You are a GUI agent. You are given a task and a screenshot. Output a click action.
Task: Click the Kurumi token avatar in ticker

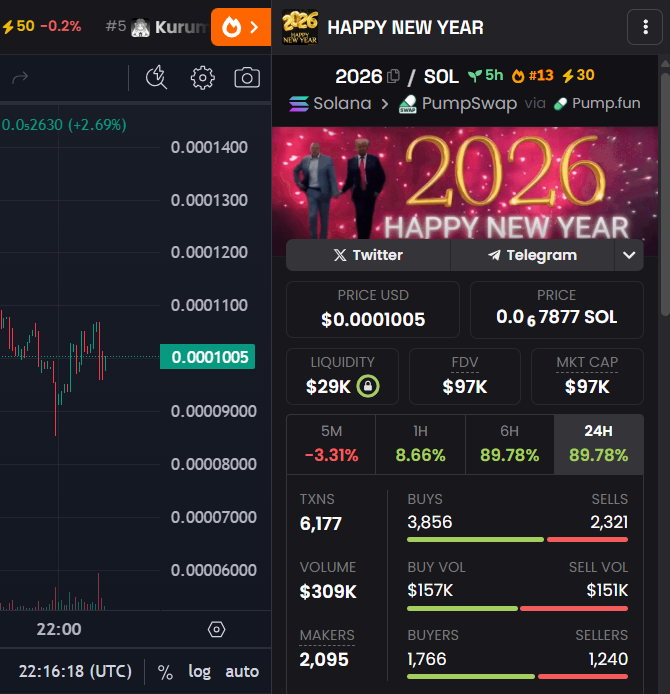pos(140,27)
